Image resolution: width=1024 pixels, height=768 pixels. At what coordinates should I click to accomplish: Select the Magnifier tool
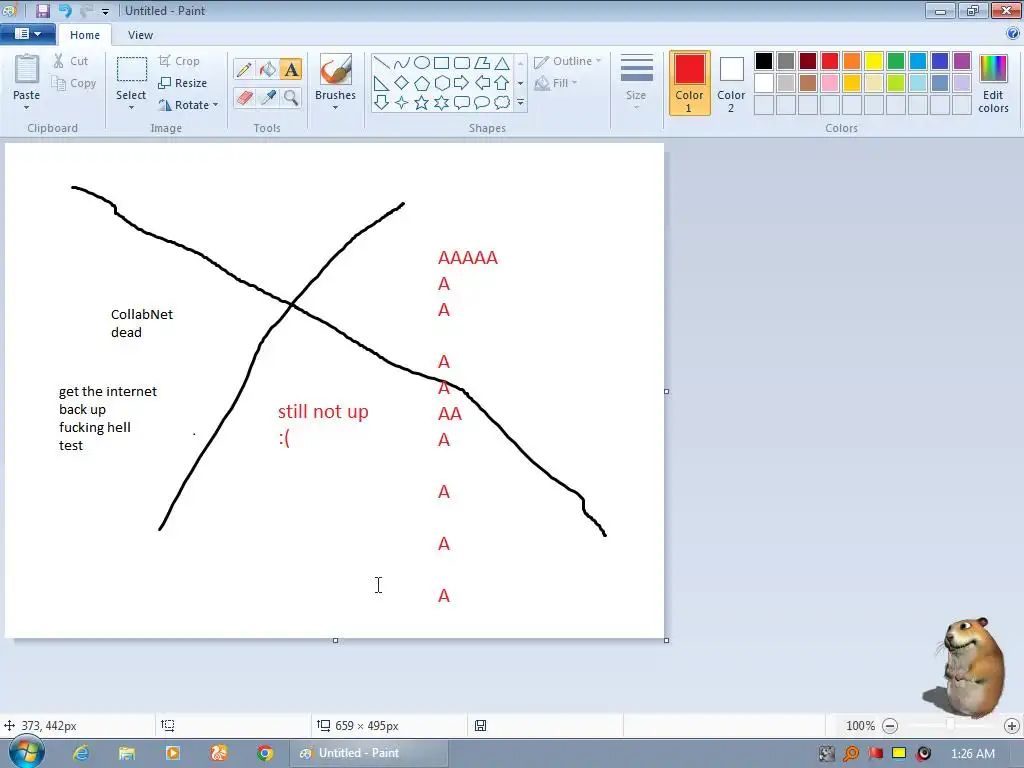tap(291, 98)
